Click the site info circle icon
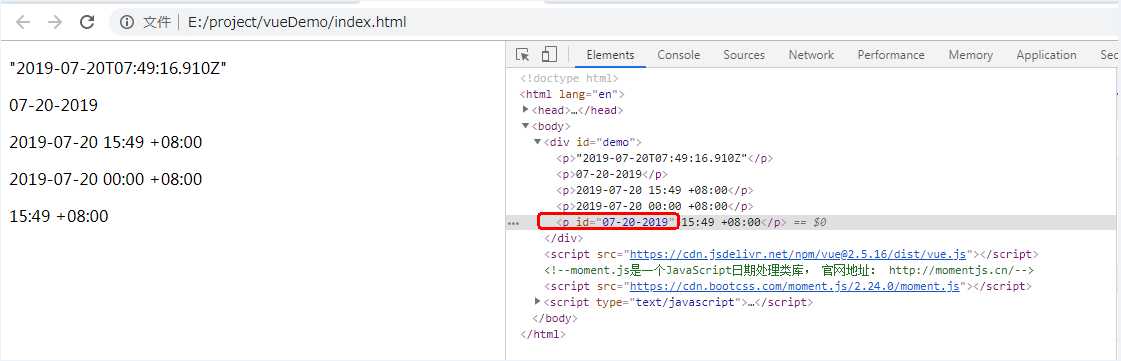Screen dimensions: 1121x361 tap(127, 22)
